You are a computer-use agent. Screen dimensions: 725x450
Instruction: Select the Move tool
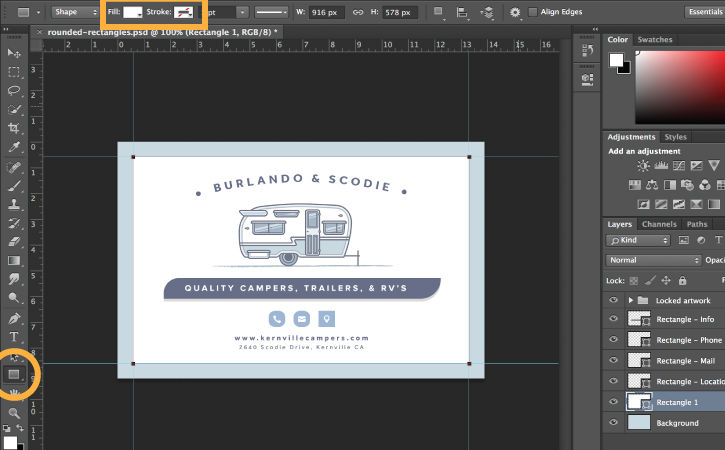point(14,52)
